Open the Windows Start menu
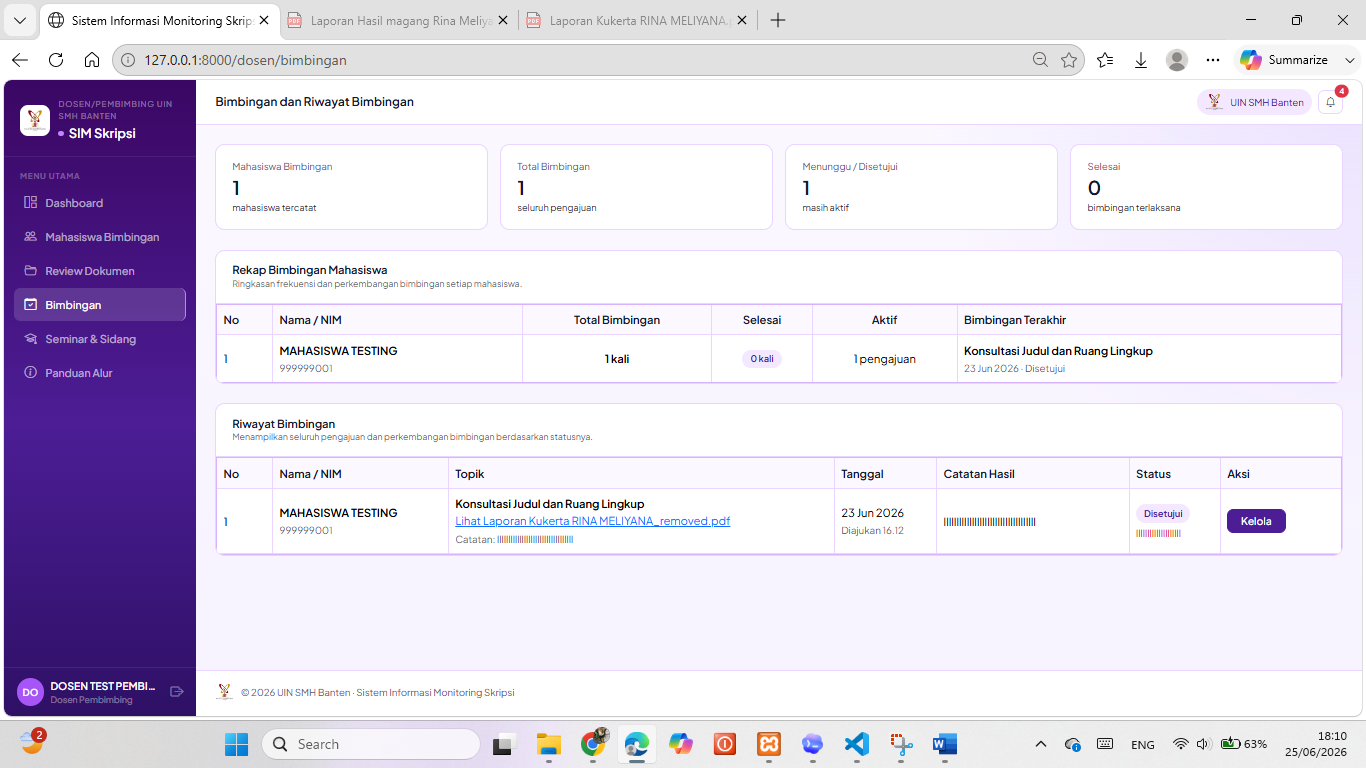 click(236, 744)
